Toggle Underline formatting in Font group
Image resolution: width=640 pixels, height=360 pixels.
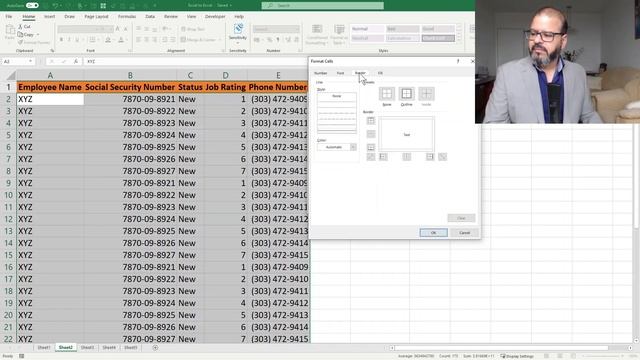pos(77,40)
